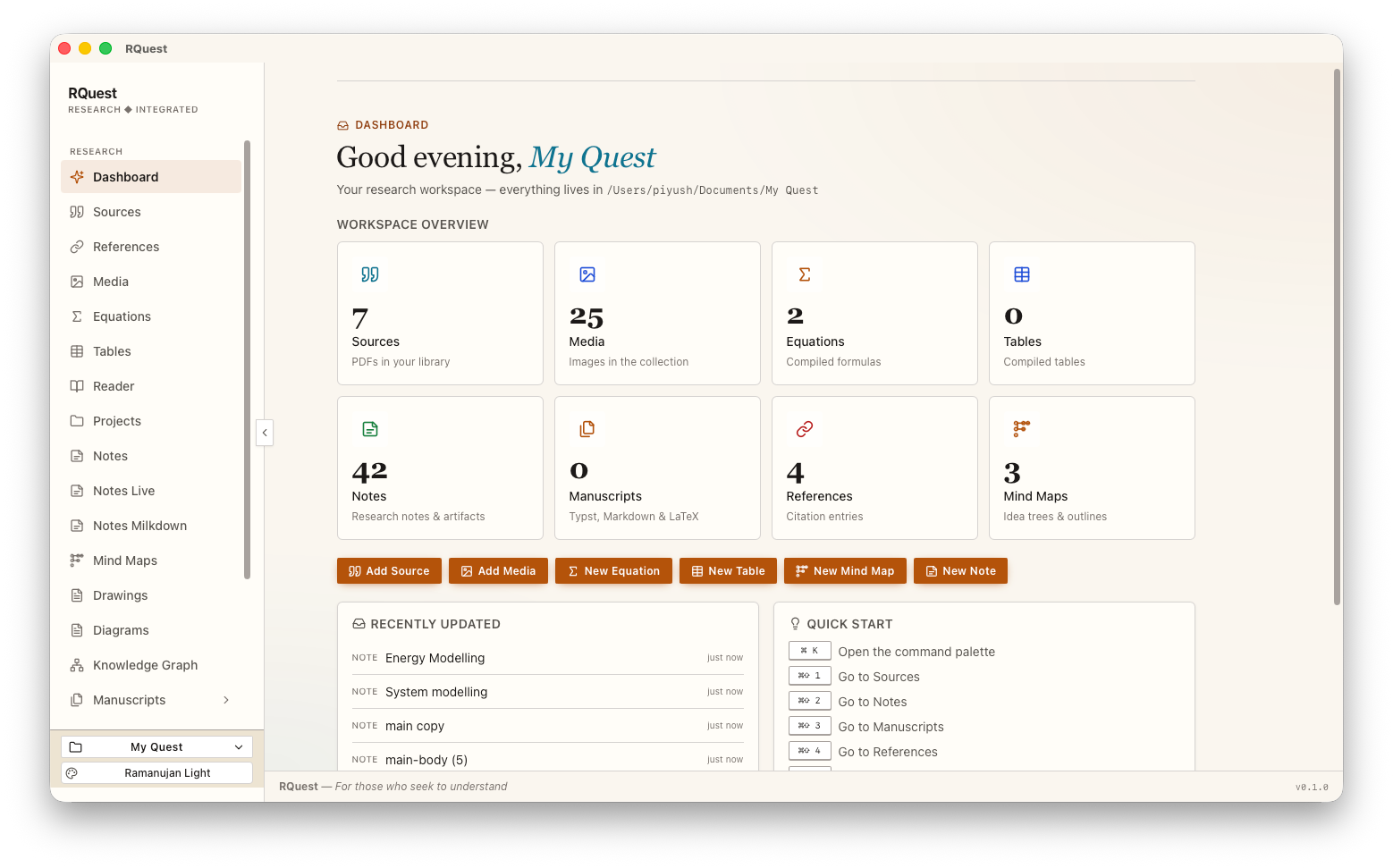
Task: Open Dashboard in the sidebar
Action: tap(151, 177)
